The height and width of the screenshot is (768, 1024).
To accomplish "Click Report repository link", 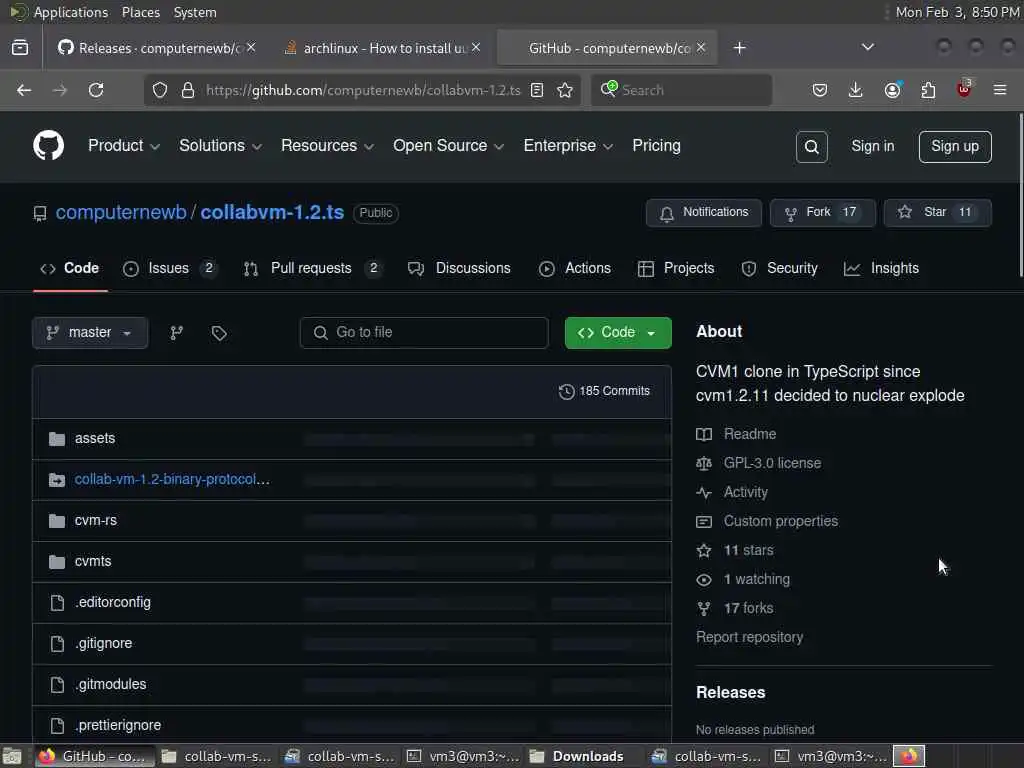I will click(749, 637).
